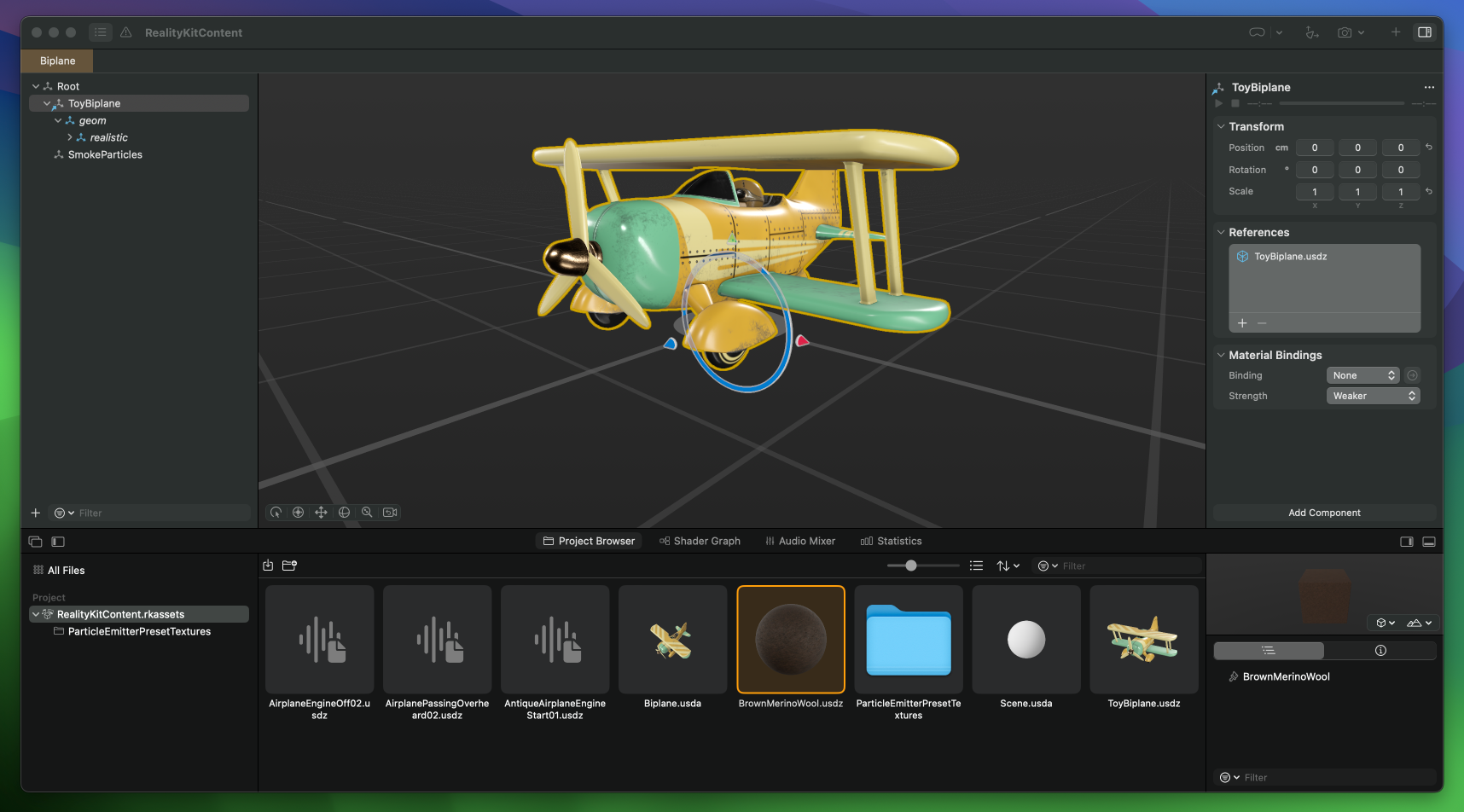Open the simulator preview in the headset icon
The image size is (1464, 812).
1255,32
